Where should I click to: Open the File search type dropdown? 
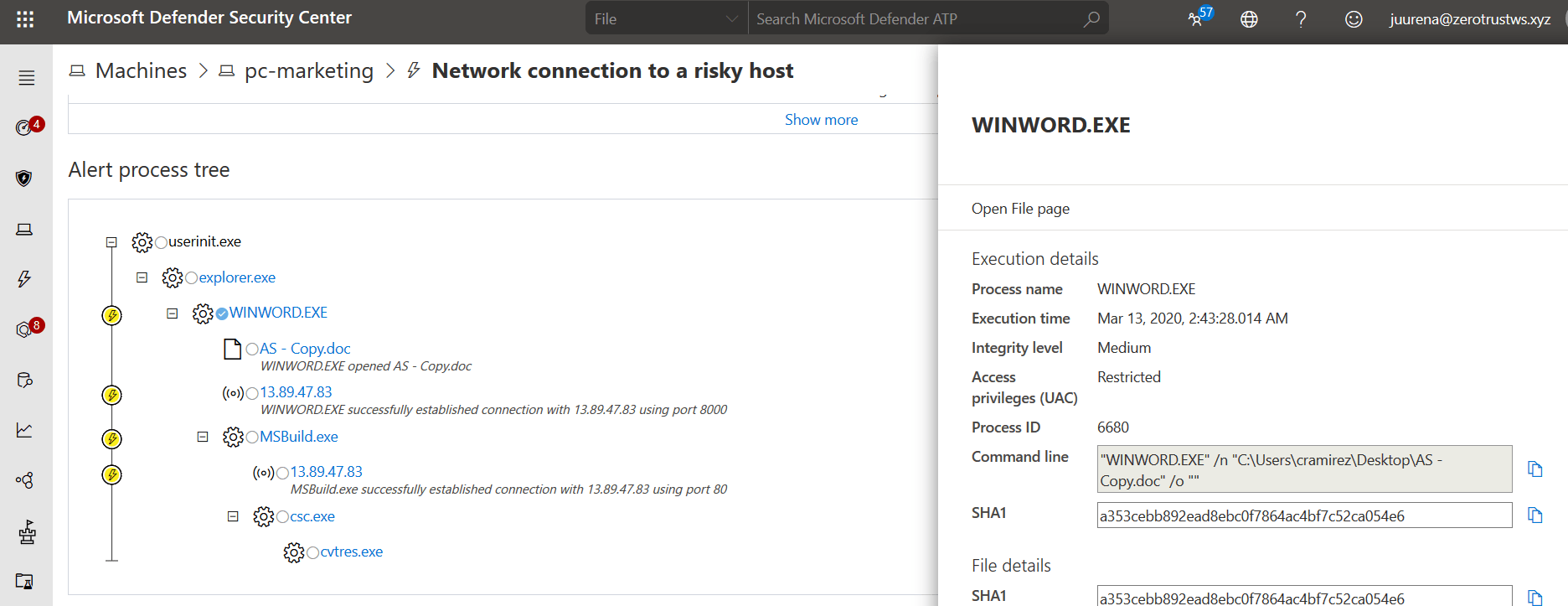[x=667, y=18]
